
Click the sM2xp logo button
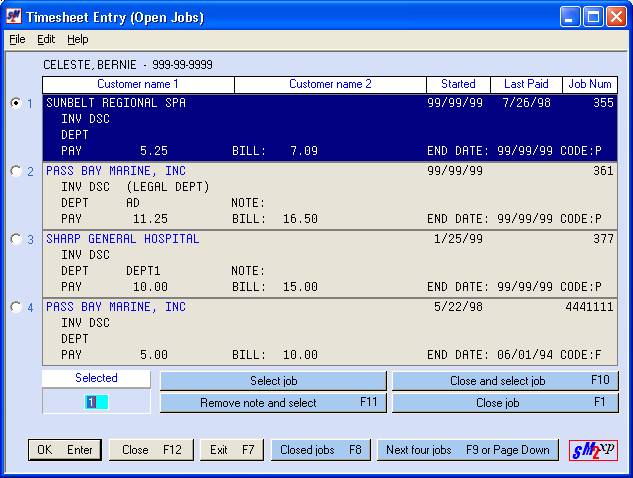pyautogui.click(x=593, y=450)
